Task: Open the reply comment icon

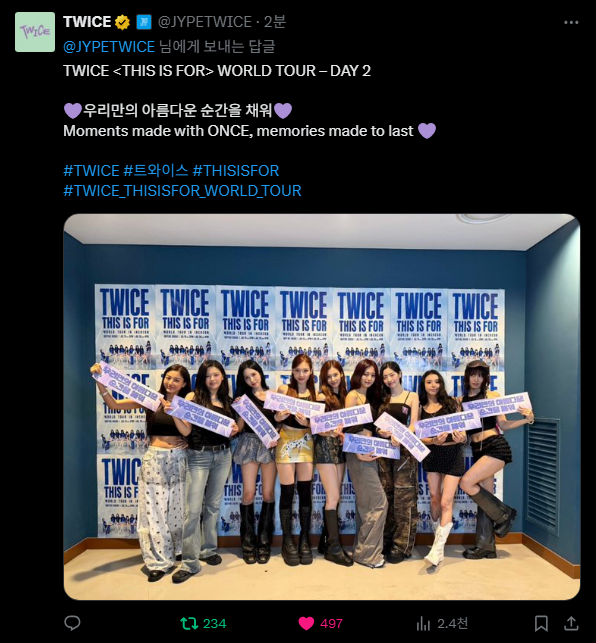Action: click(73, 623)
